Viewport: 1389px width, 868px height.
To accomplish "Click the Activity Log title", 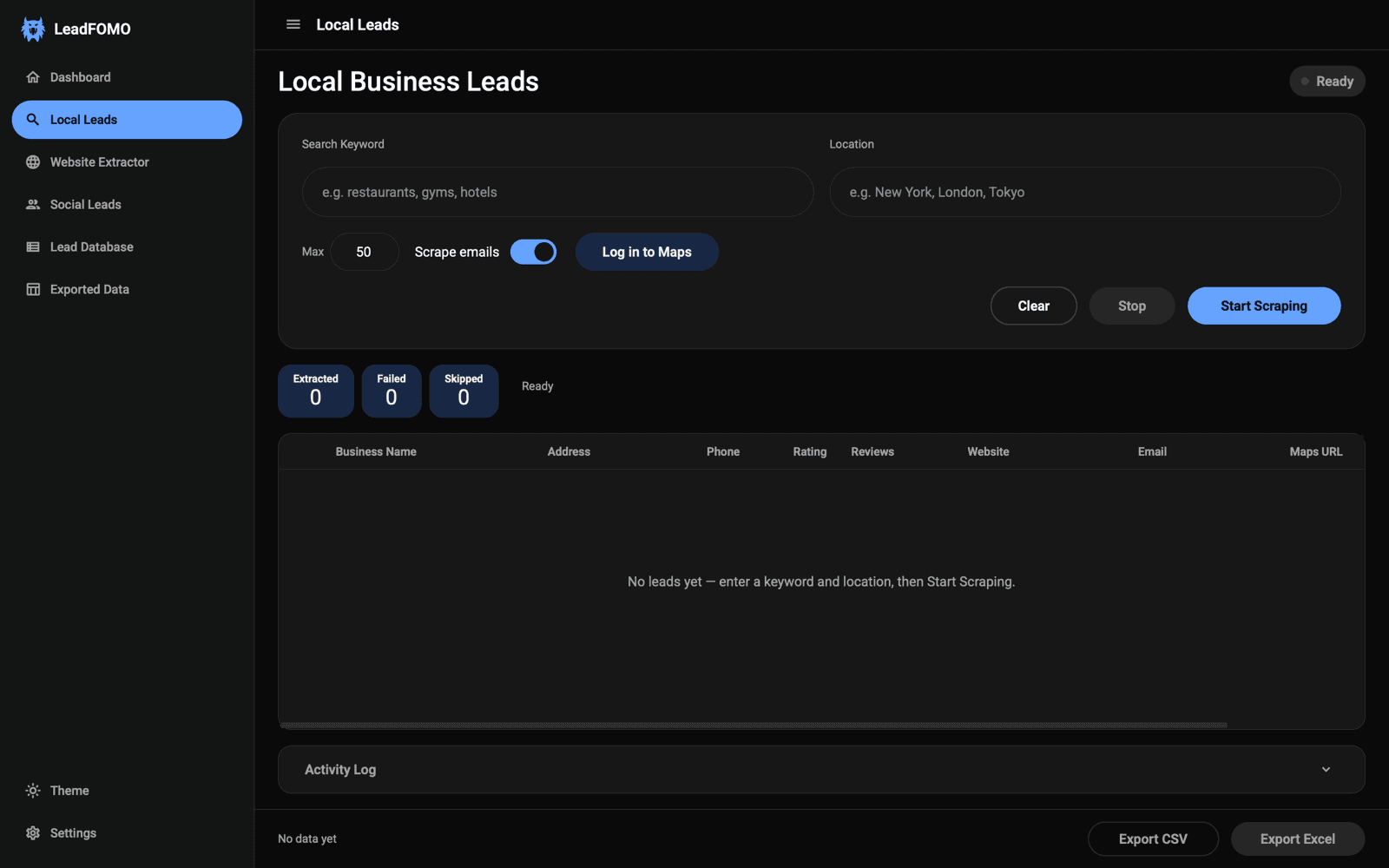I will click(x=340, y=770).
